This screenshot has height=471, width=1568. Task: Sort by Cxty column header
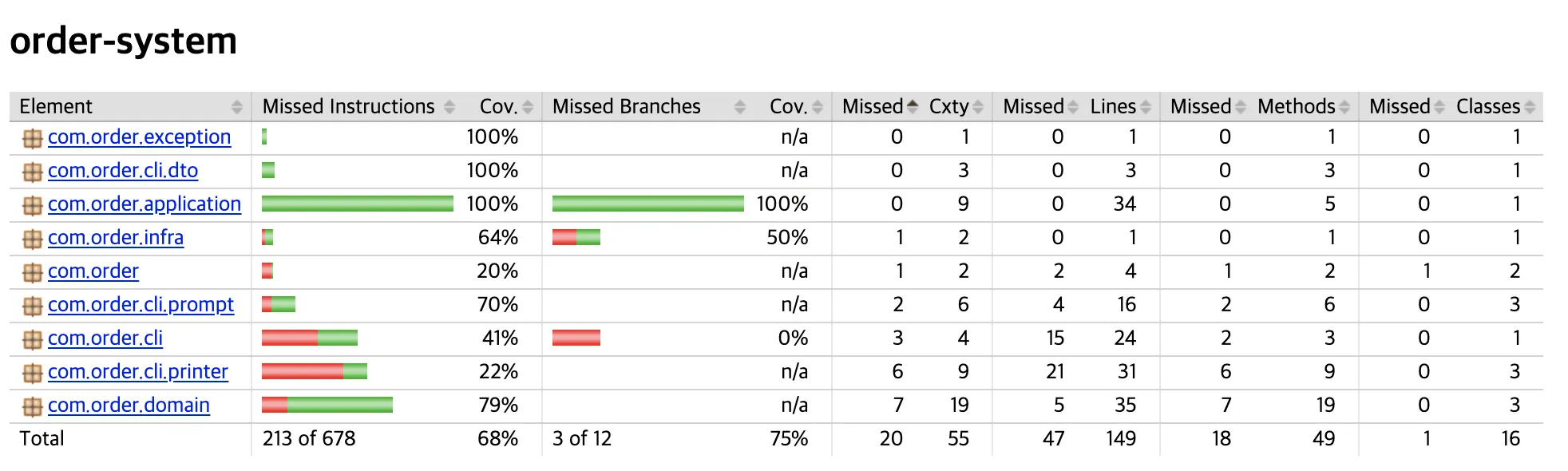956,106
